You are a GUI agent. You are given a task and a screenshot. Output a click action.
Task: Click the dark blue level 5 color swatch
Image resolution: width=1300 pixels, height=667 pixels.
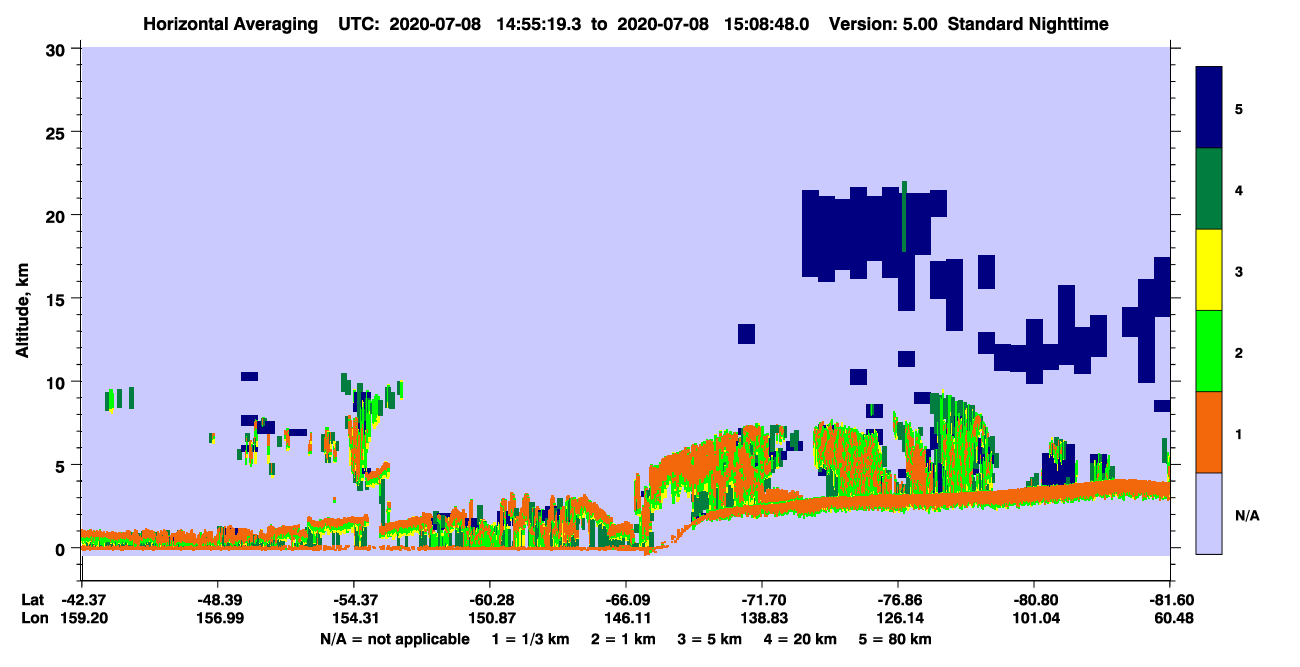point(1209,107)
